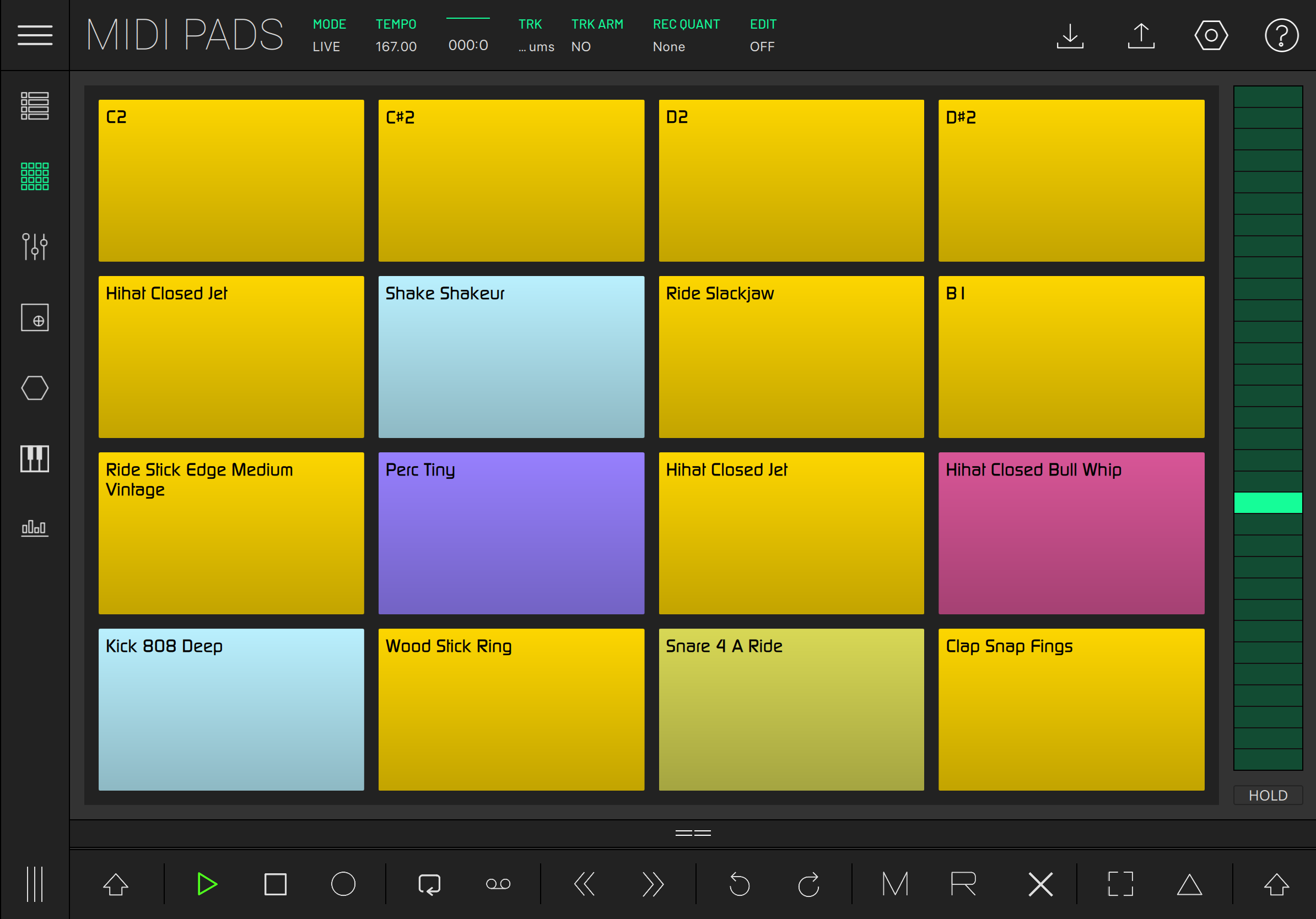Image resolution: width=1316 pixels, height=919 pixels.
Task: Click the upload/export arrow icon
Action: 1141,35
